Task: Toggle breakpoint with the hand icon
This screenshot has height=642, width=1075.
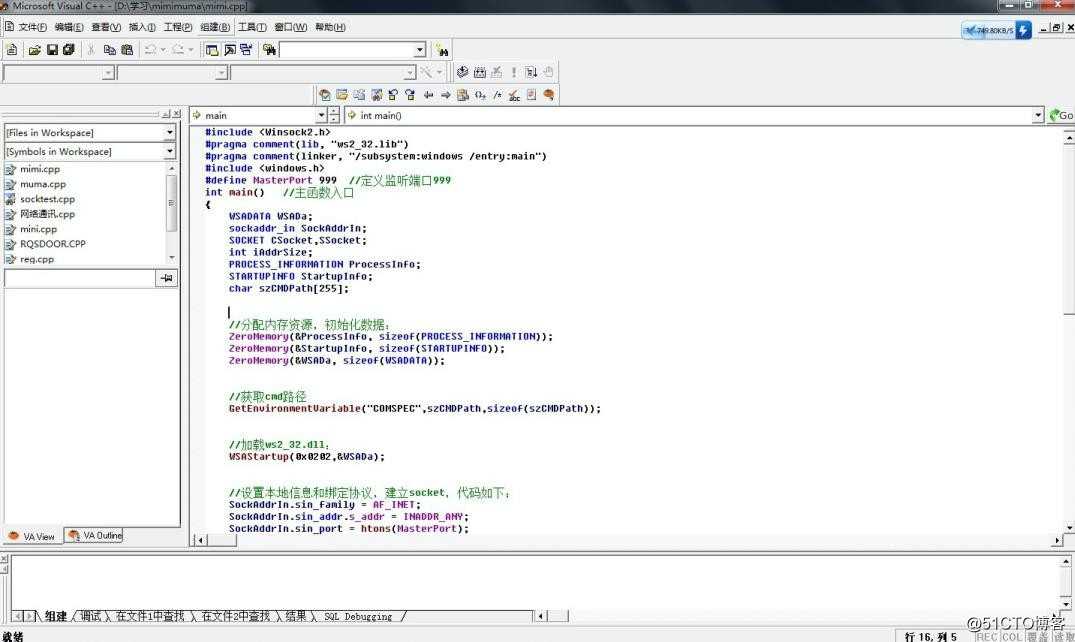Action: click(x=548, y=72)
